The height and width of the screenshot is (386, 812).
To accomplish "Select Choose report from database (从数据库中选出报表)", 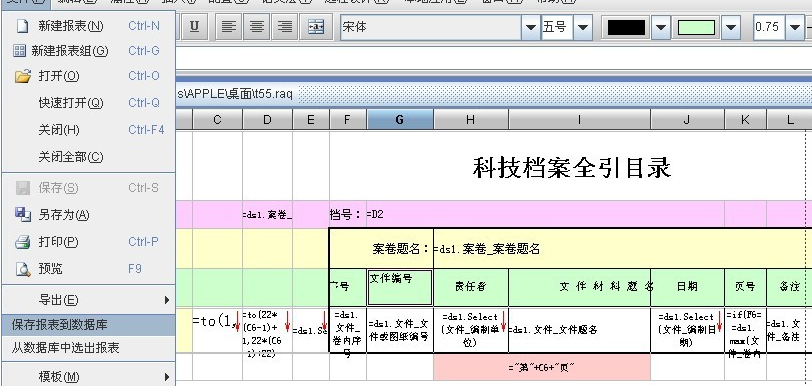I will pos(89,348).
